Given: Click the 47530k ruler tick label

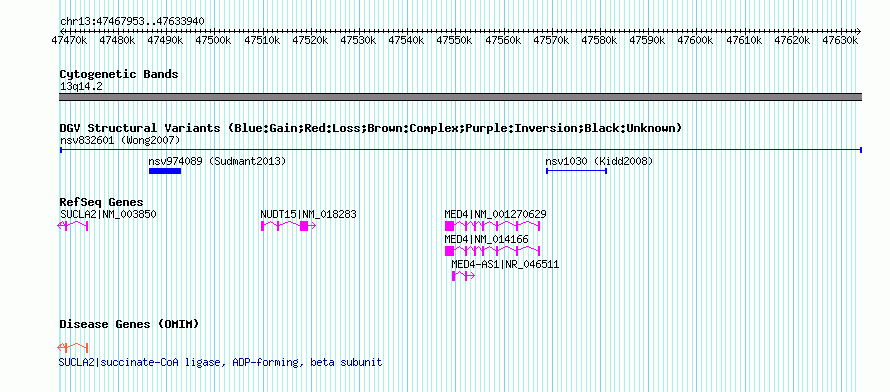Looking at the screenshot, I should click(358, 40).
